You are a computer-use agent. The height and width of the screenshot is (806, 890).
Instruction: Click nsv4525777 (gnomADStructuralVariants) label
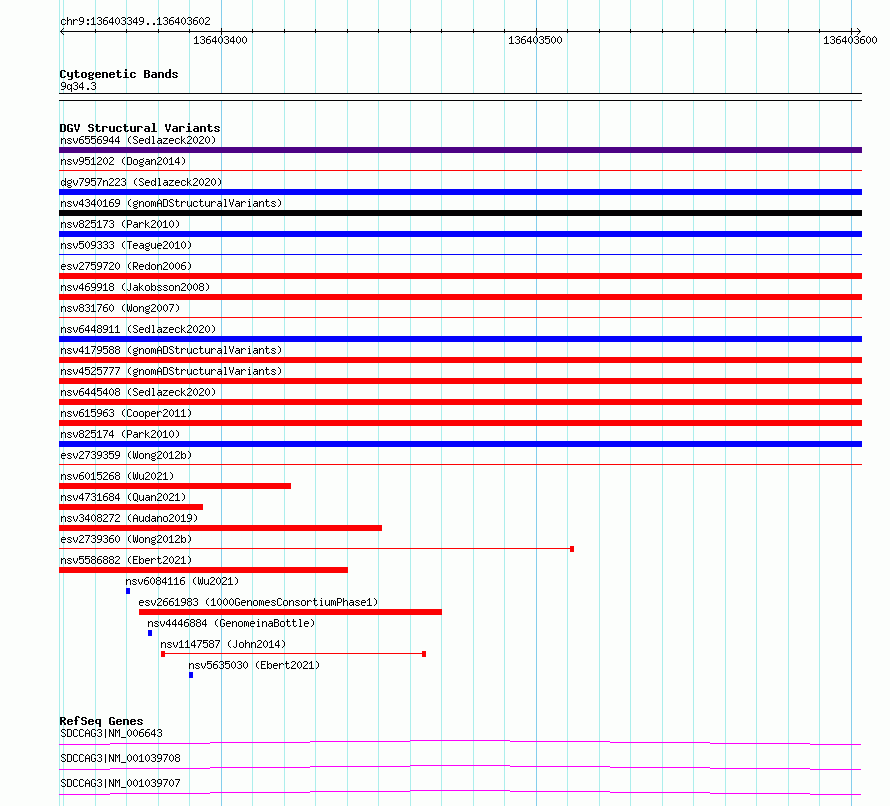pyautogui.click(x=171, y=371)
